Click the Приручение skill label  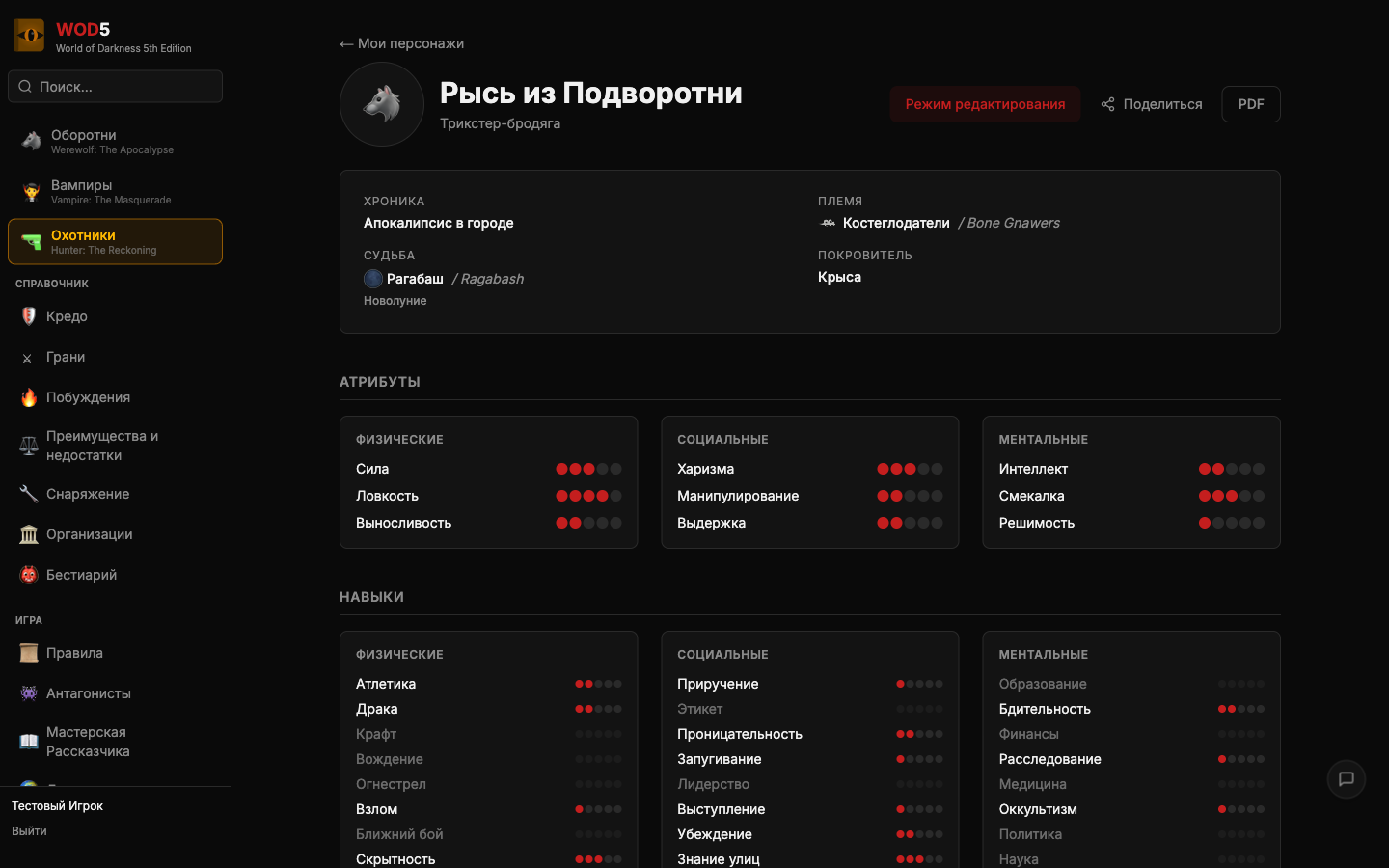coord(718,684)
